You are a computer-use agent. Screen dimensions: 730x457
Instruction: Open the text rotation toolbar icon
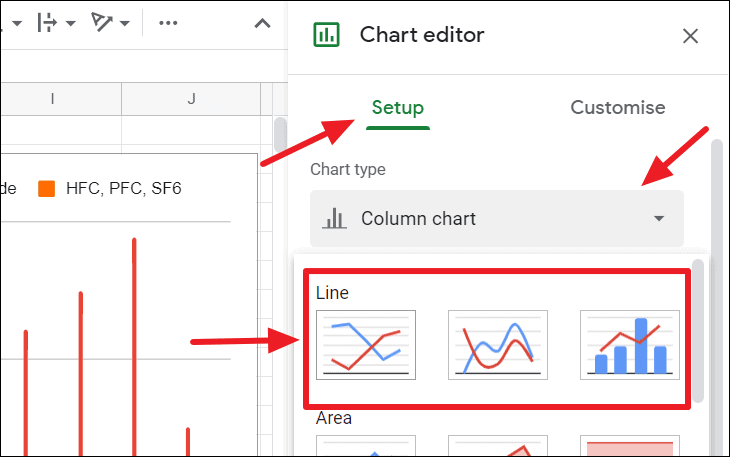tap(101, 22)
